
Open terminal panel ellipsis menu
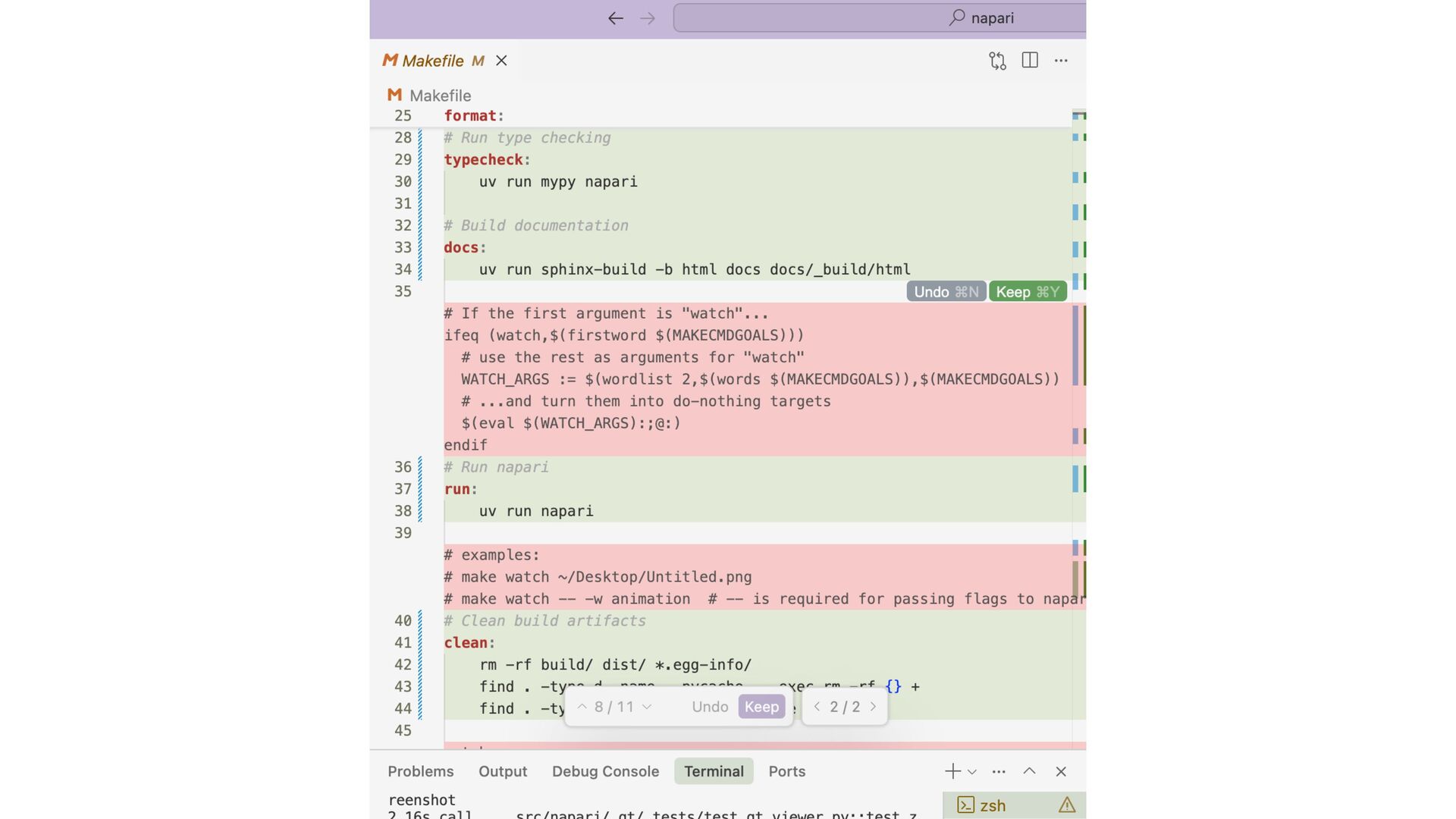pyautogui.click(x=999, y=771)
